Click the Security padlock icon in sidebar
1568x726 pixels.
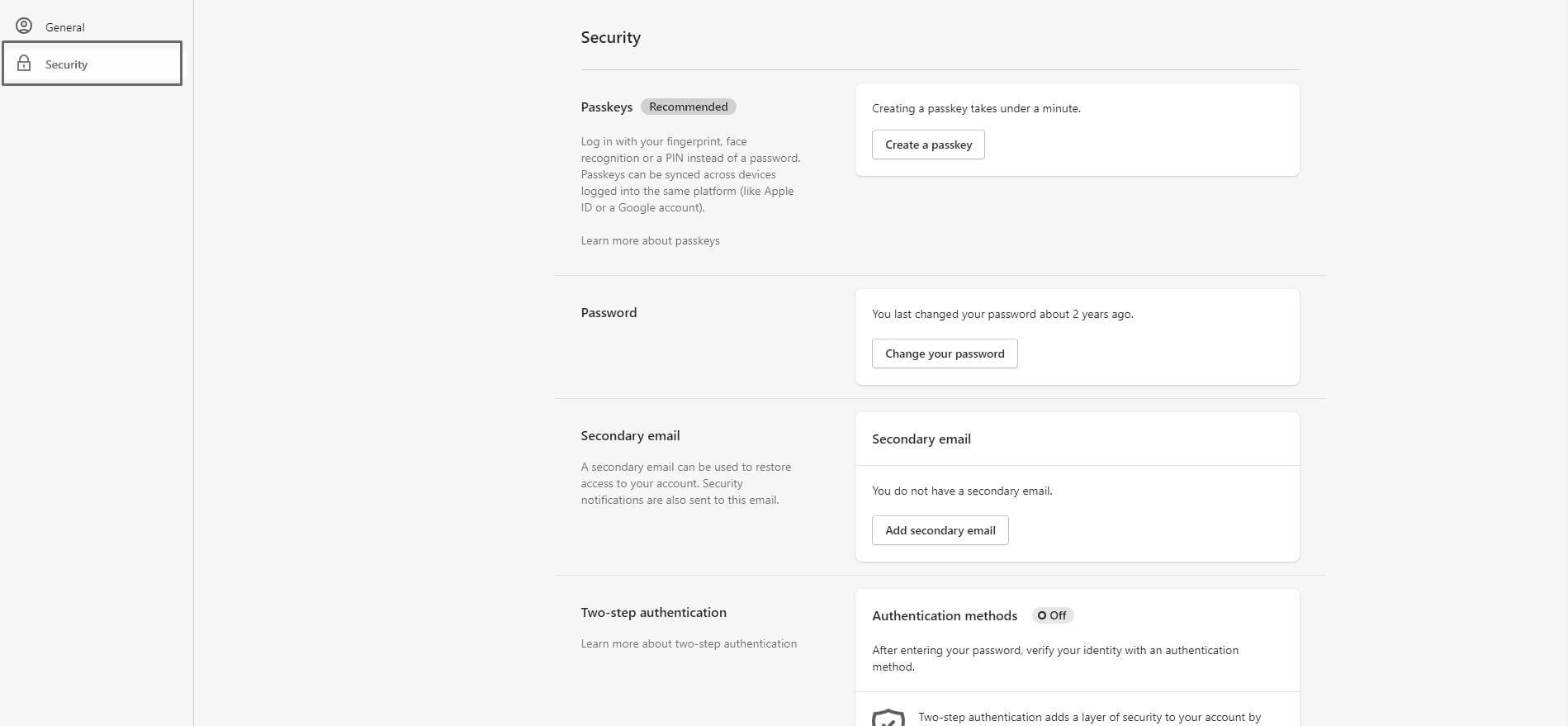(24, 64)
